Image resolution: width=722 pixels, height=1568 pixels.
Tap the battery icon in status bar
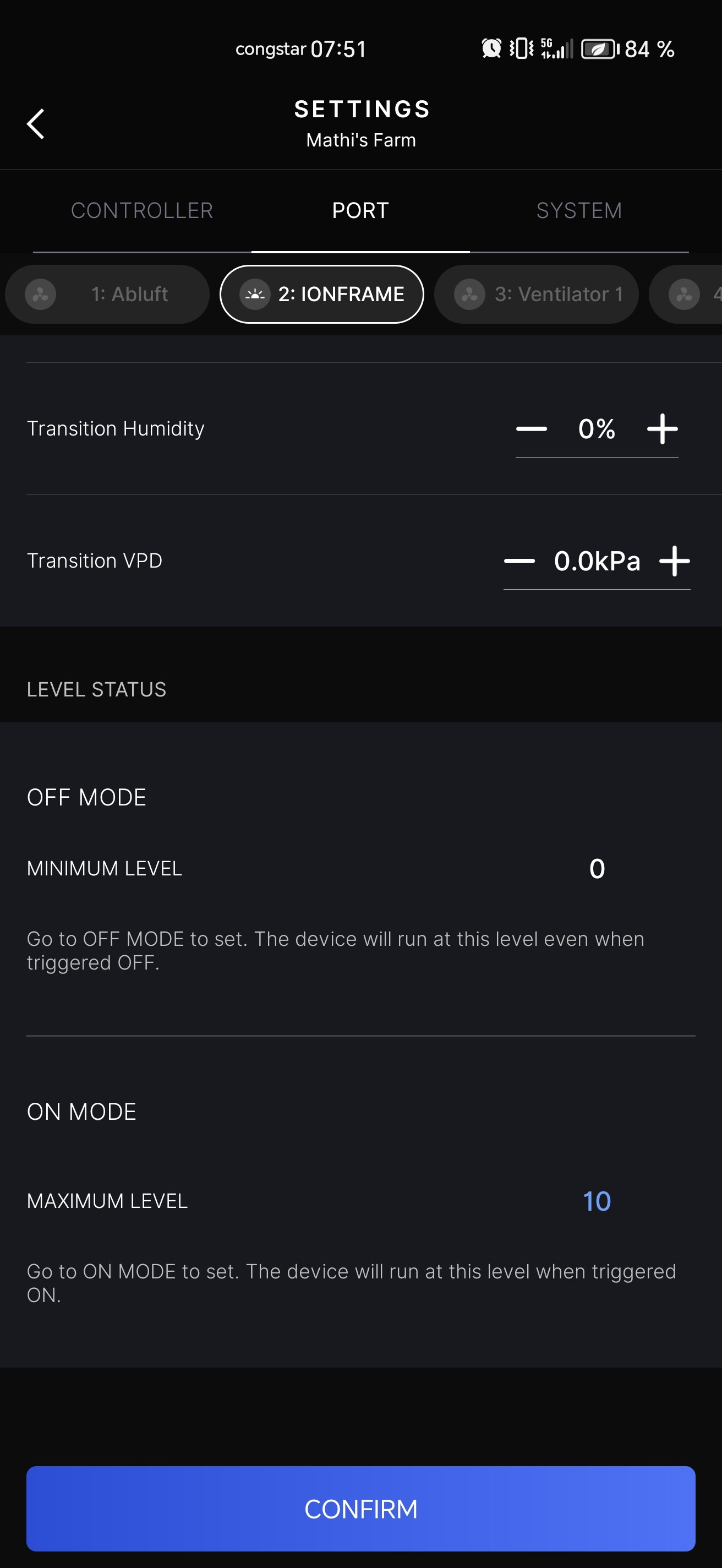click(x=600, y=48)
